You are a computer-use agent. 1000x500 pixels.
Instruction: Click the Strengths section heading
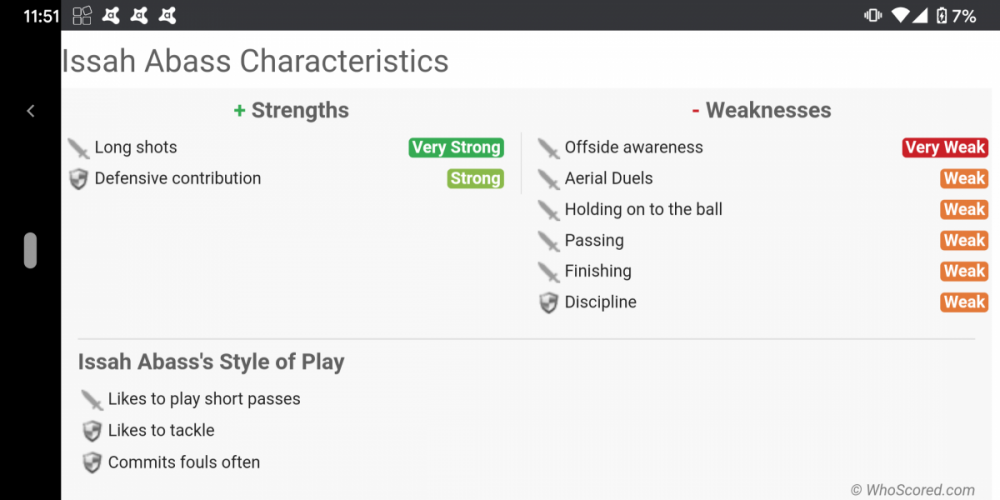click(x=291, y=111)
